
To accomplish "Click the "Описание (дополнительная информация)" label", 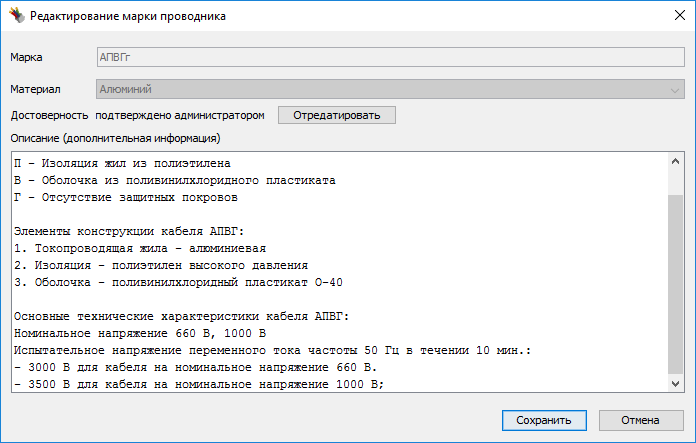I will point(115,138).
